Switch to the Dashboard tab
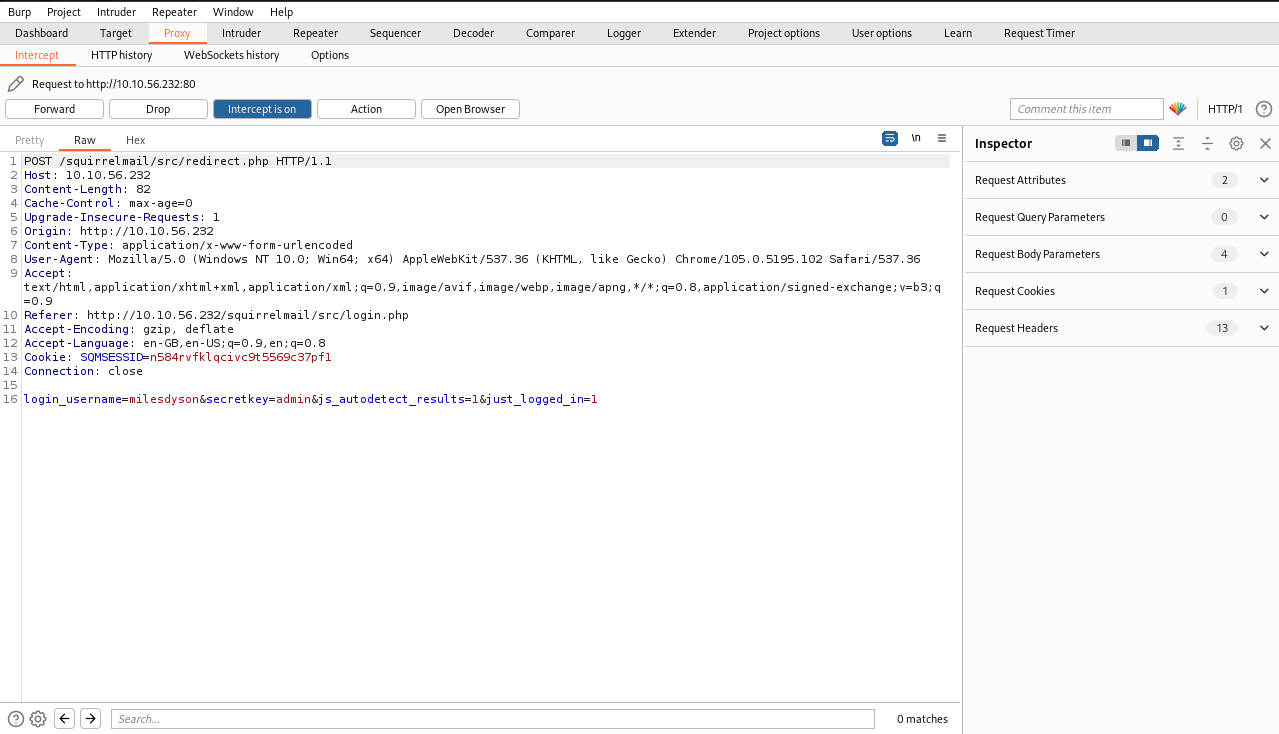This screenshot has width=1279, height=734. click(42, 33)
